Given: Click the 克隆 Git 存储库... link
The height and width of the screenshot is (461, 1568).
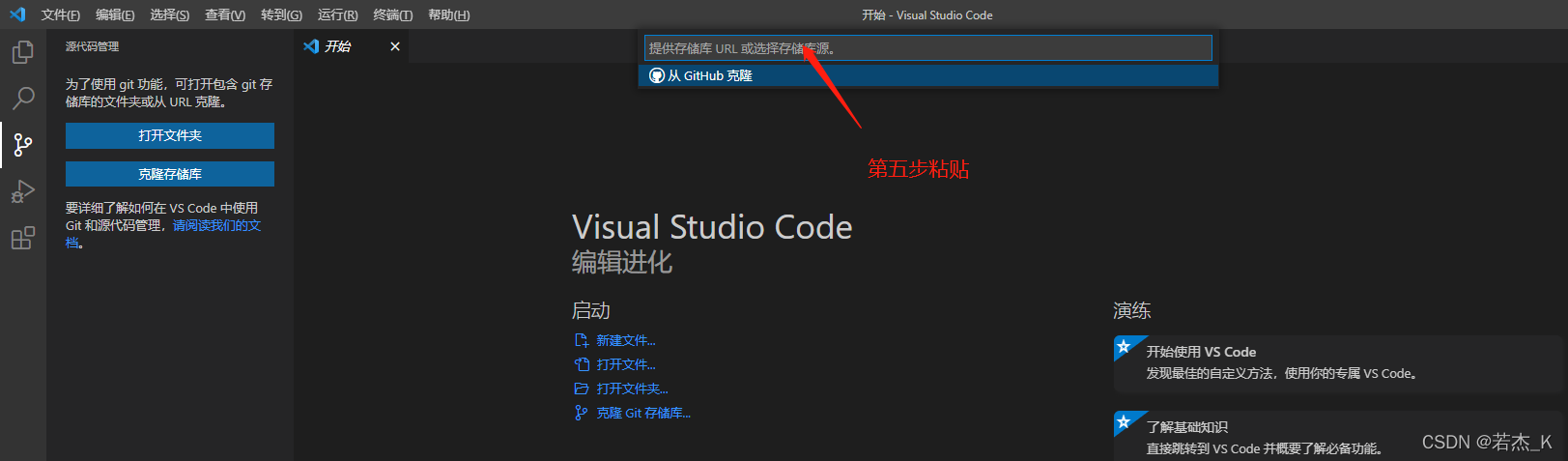Looking at the screenshot, I should click(643, 413).
